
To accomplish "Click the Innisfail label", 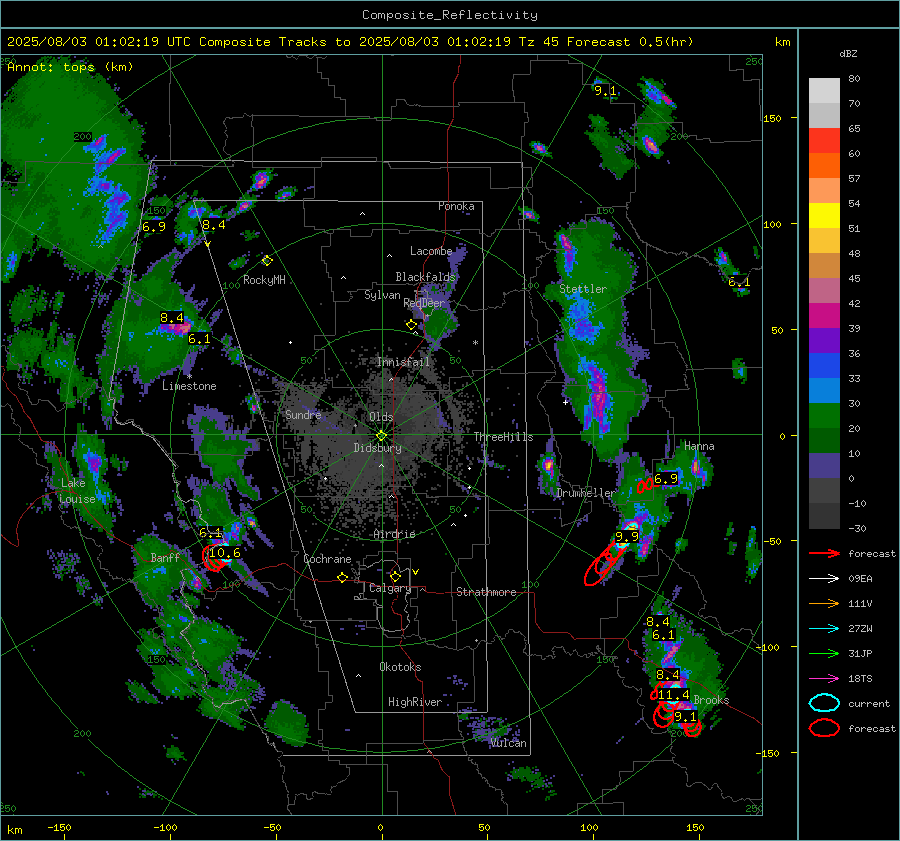I will tap(403, 362).
